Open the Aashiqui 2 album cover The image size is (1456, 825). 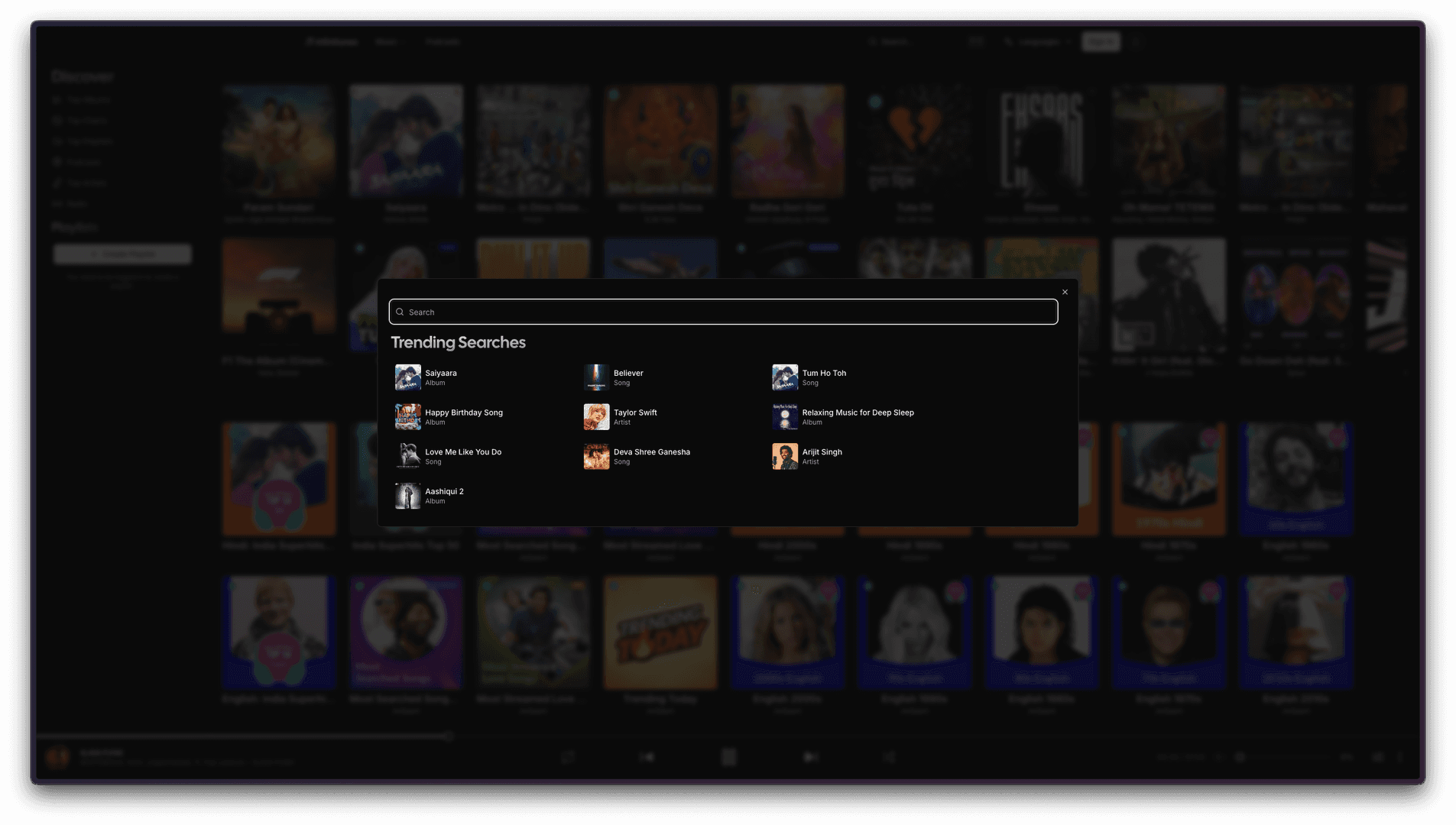pos(407,496)
